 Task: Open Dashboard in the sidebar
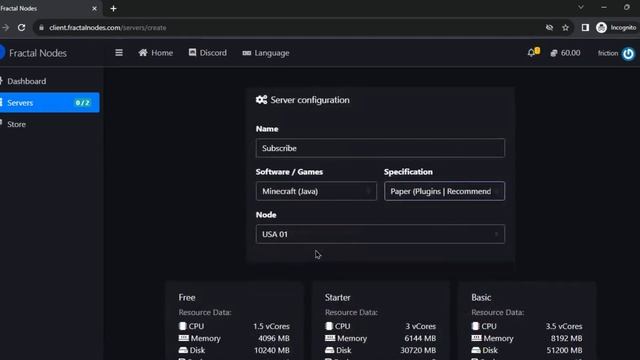[x=27, y=81]
